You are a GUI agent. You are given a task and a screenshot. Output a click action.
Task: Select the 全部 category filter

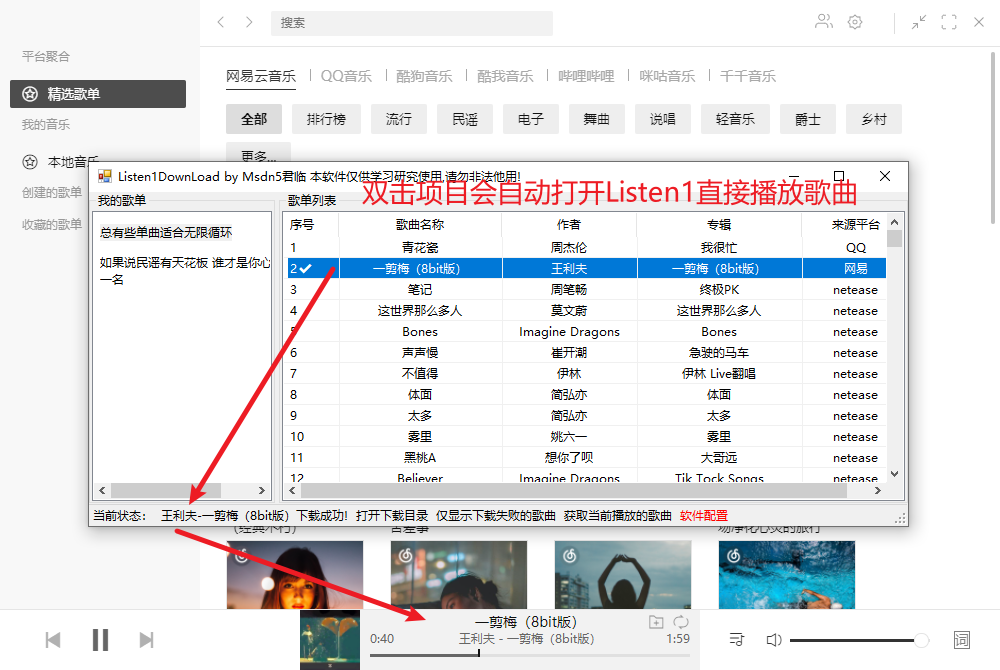(x=254, y=119)
